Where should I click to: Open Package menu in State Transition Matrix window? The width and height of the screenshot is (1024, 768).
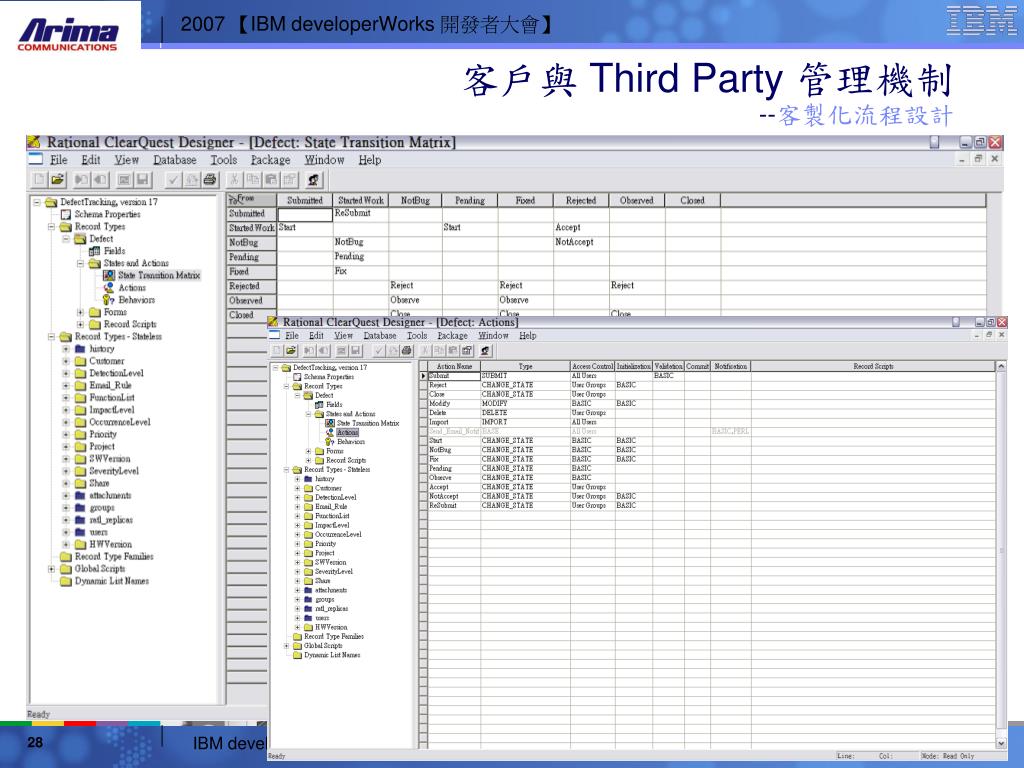pyautogui.click(x=270, y=160)
